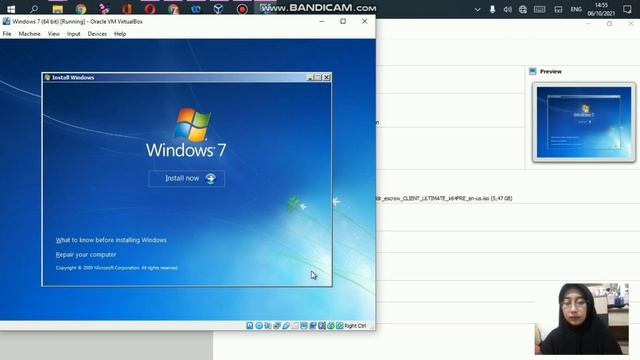Click the display settings status icon
This screenshot has height=360, width=640.
coord(304,326)
